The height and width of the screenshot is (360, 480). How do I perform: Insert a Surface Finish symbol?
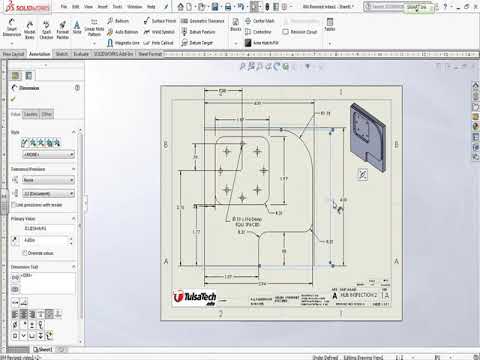[160, 21]
